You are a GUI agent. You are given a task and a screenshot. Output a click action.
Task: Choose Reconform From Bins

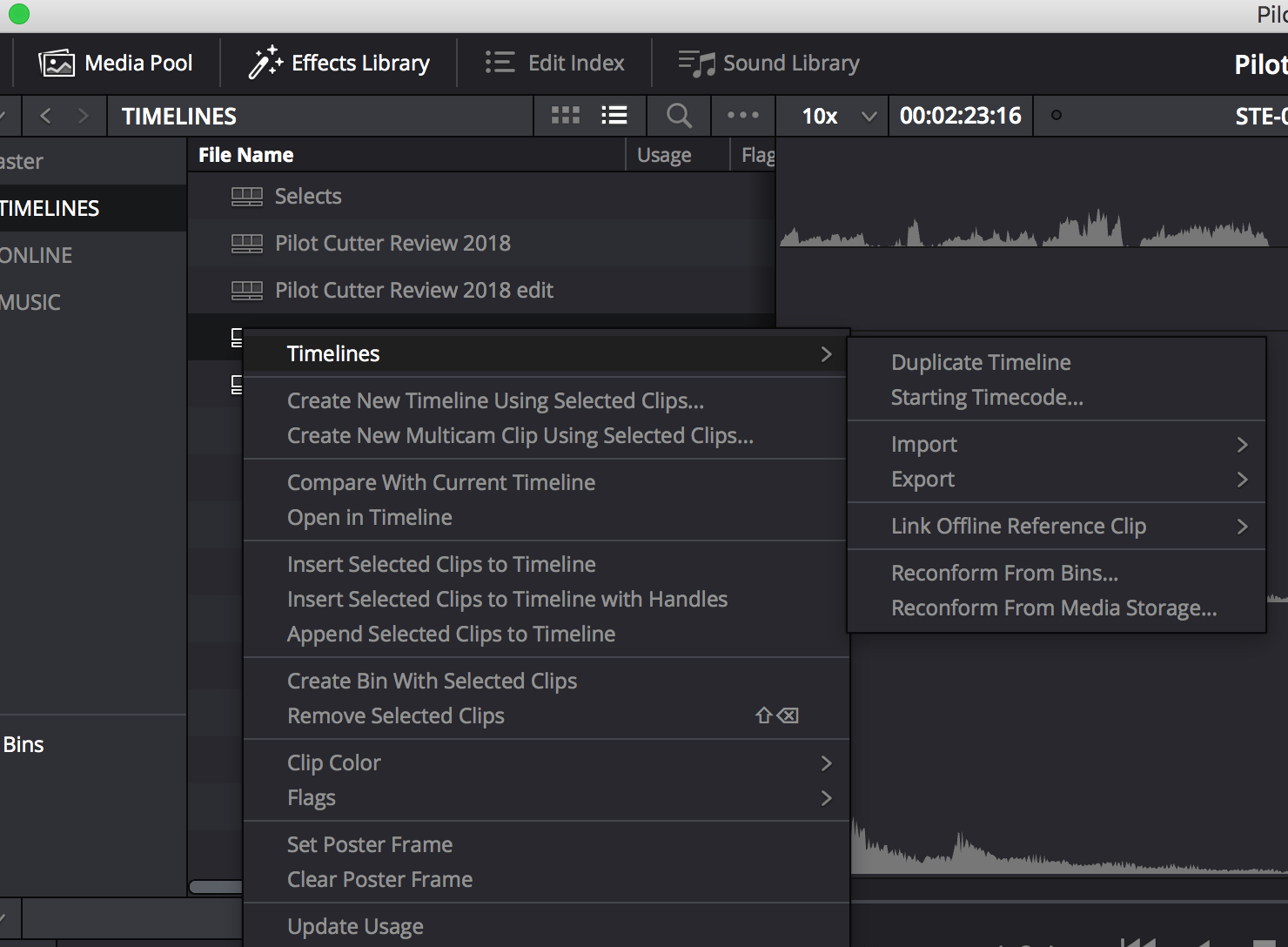1057,573
